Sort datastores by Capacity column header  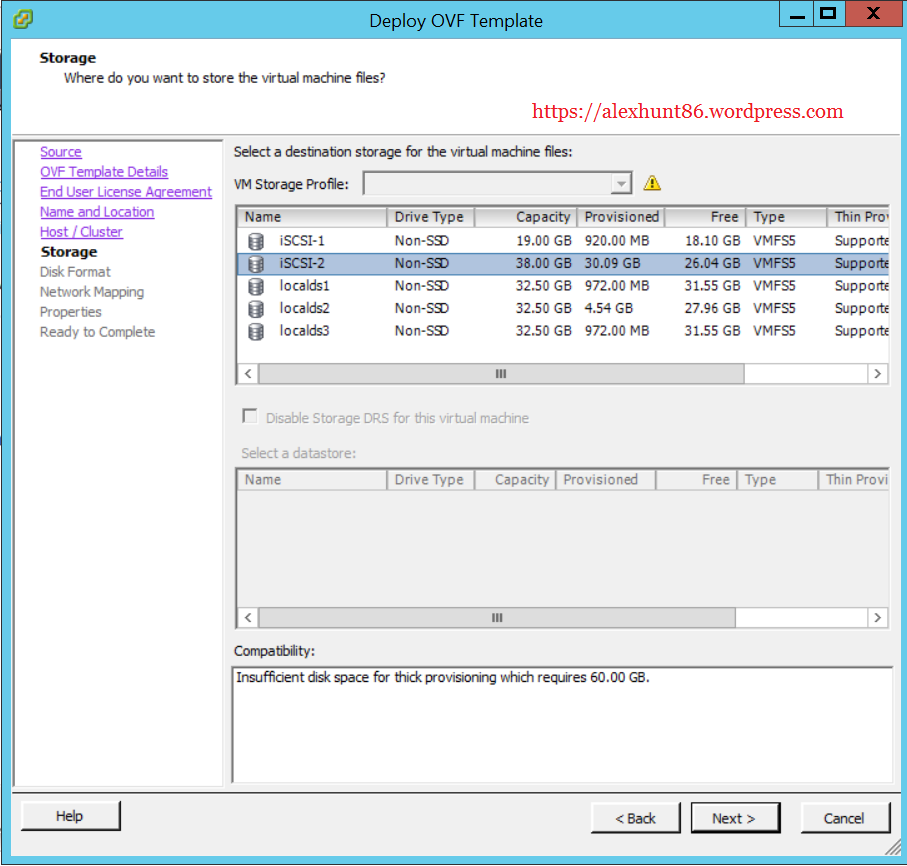(523, 217)
